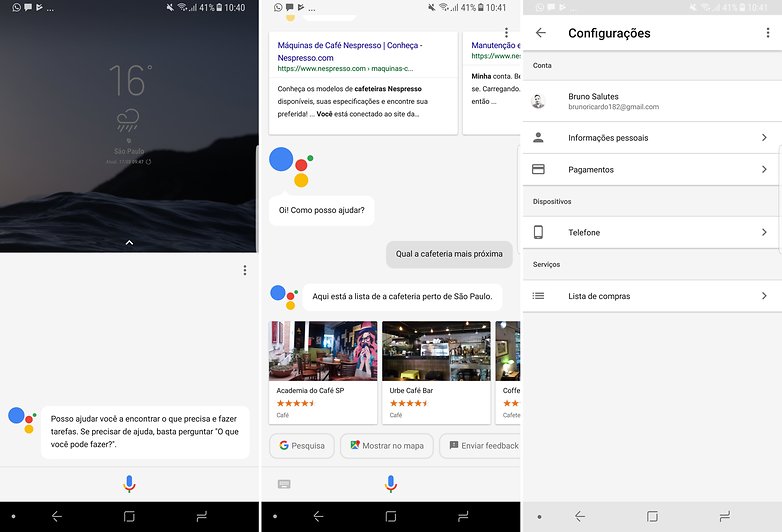Open the Academia do Café SP photo

[323, 351]
